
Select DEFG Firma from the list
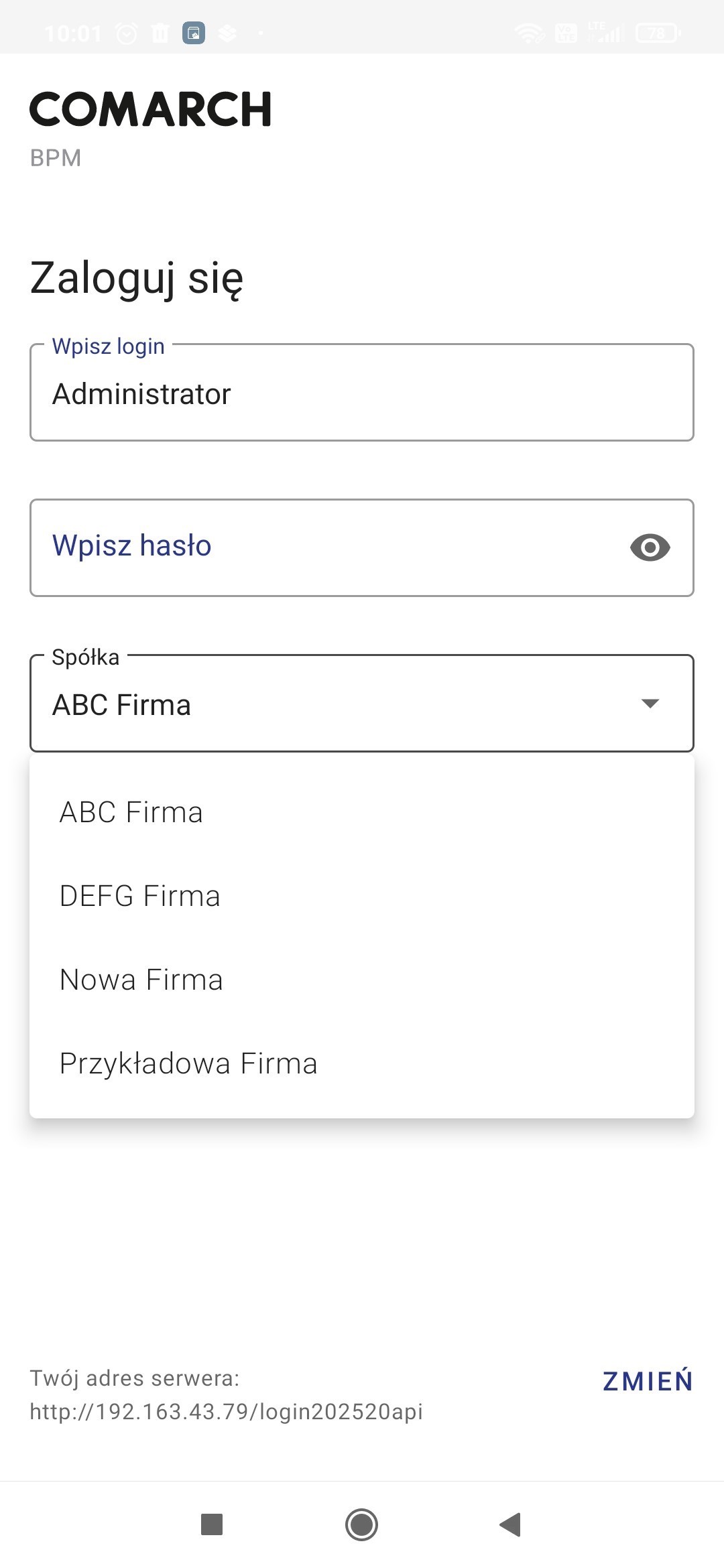point(140,896)
